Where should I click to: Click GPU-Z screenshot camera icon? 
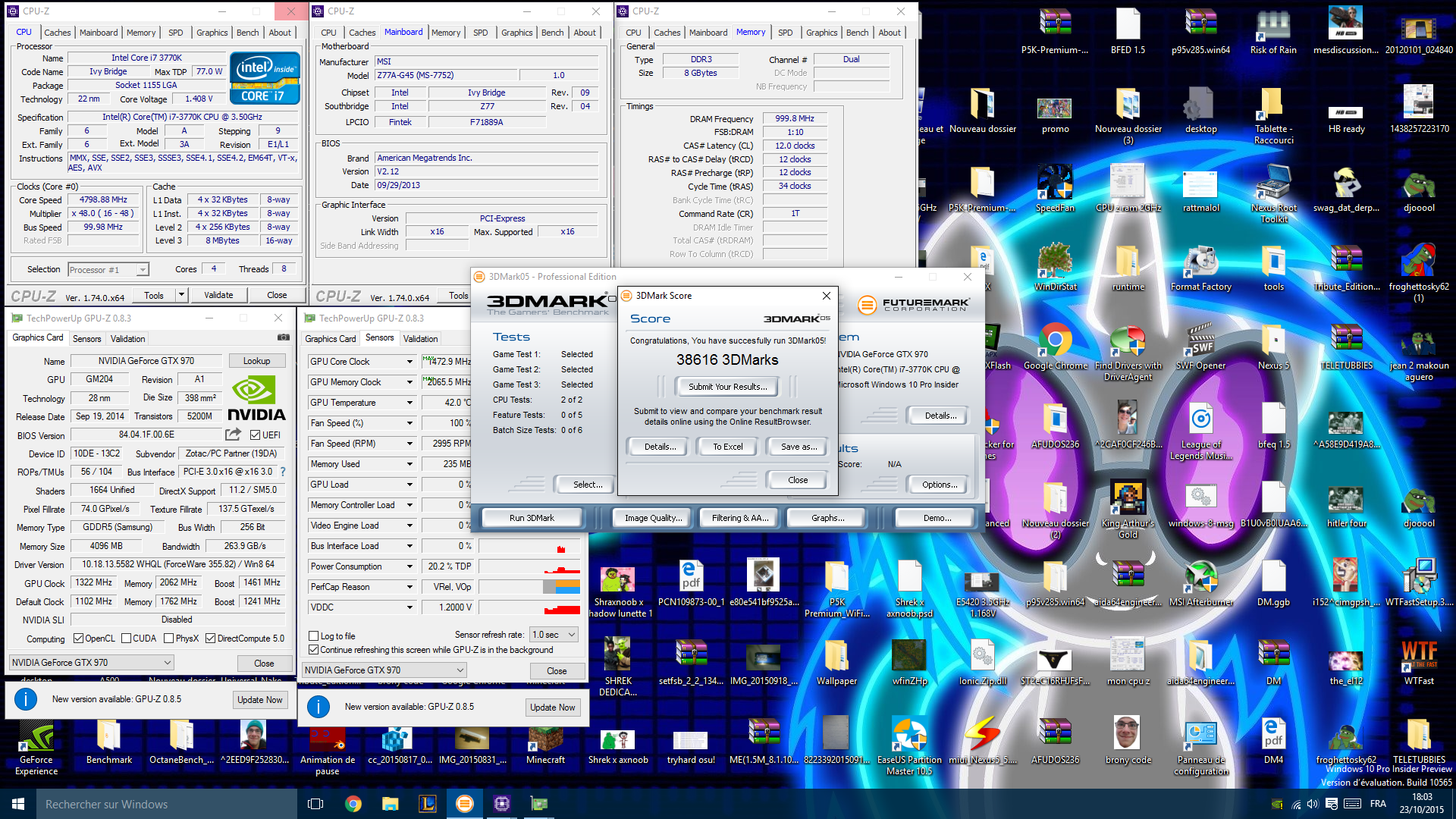(x=283, y=337)
